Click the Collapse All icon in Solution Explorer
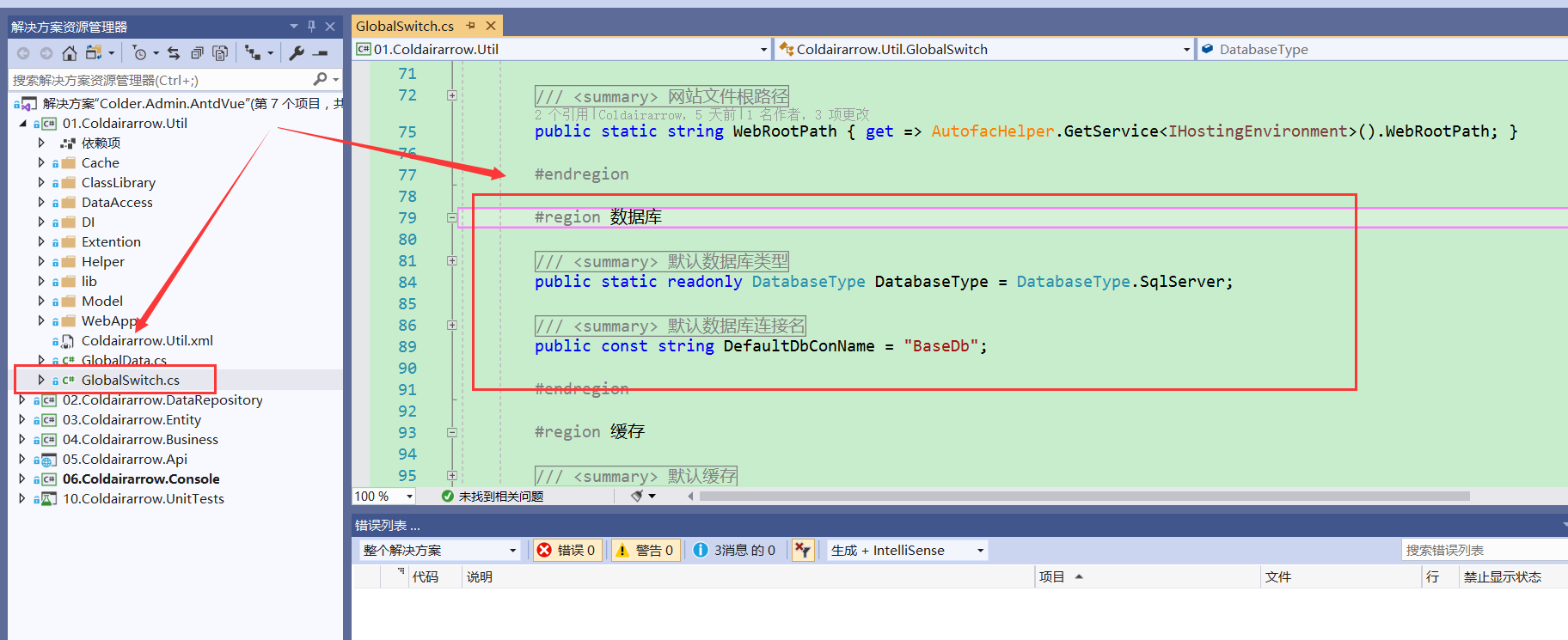The image size is (1568, 640). point(197,53)
